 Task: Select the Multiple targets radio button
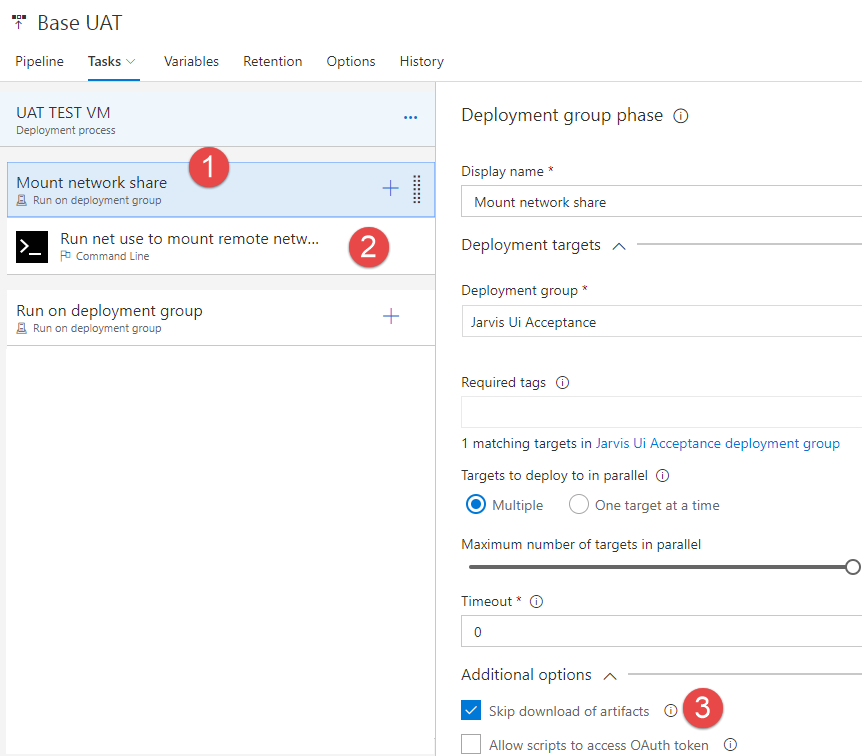click(x=477, y=505)
